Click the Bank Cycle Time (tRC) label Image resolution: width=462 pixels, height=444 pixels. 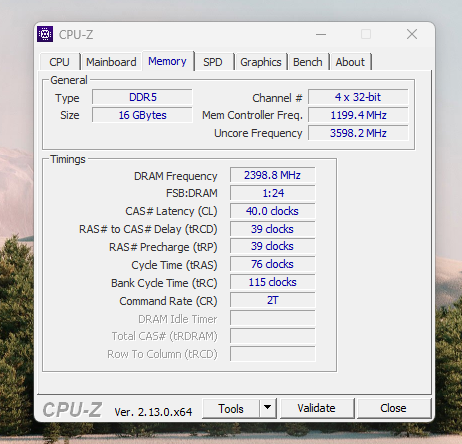164,283
